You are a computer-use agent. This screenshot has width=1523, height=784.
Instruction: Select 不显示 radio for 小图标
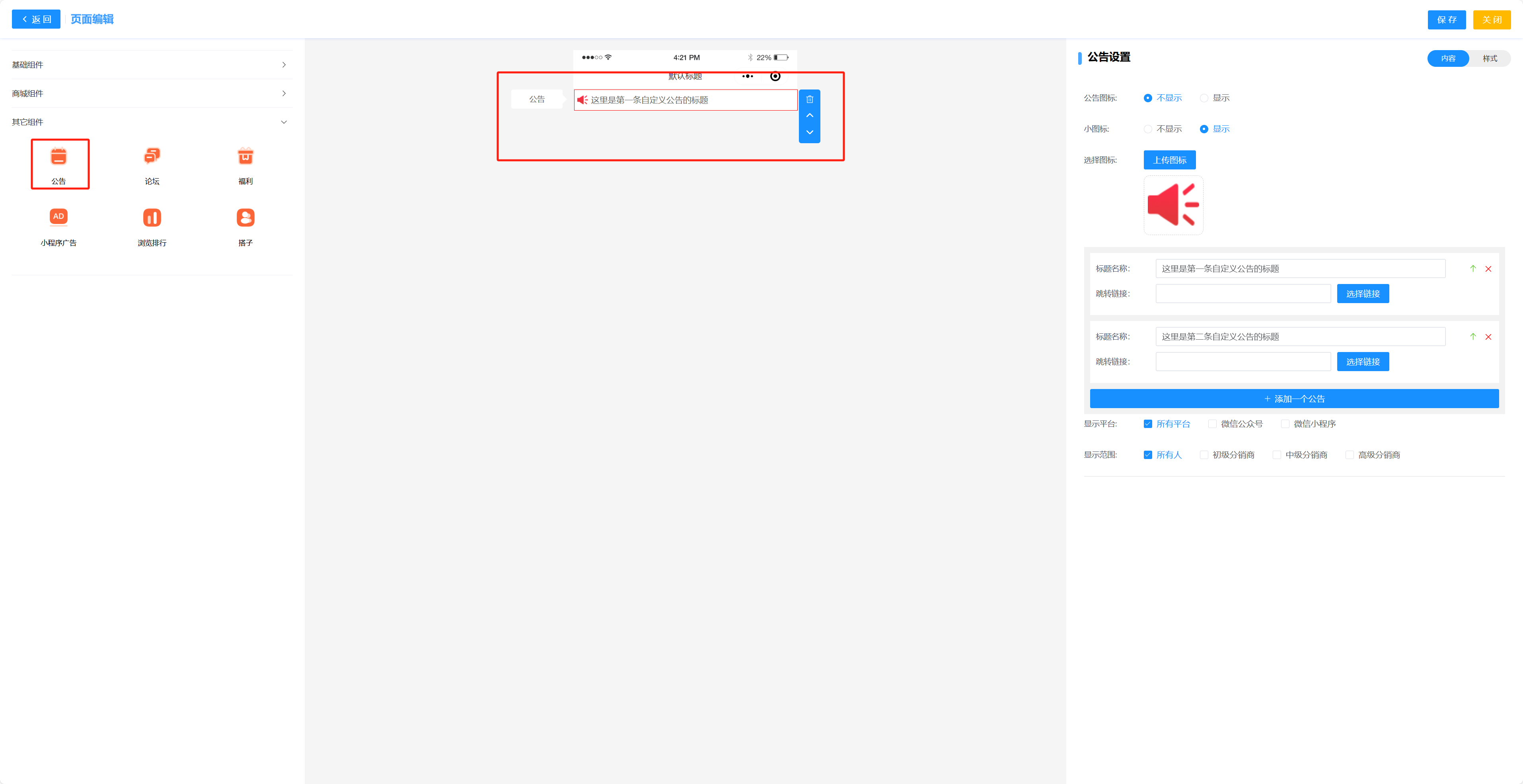click(x=1147, y=129)
